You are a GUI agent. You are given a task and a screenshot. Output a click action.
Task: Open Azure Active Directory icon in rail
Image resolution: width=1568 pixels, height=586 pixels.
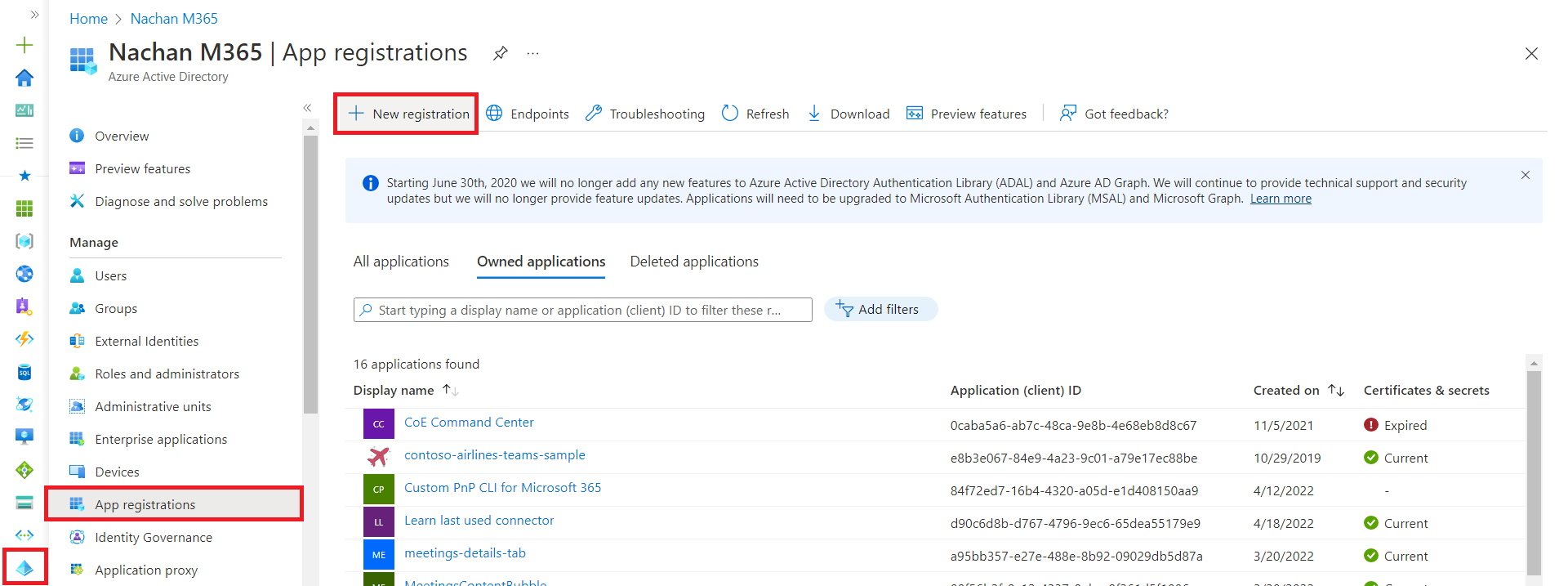[x=24, y=568]
